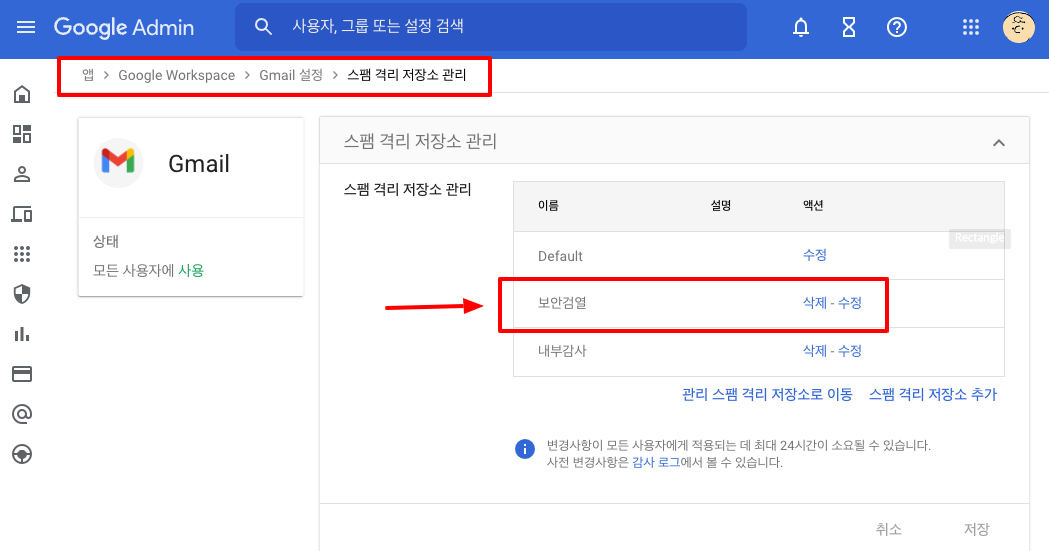Image resolution: width=1049 pixels, height=551 pixels.
Task: Select the 보안검열 row name
Action: [562, 303]
